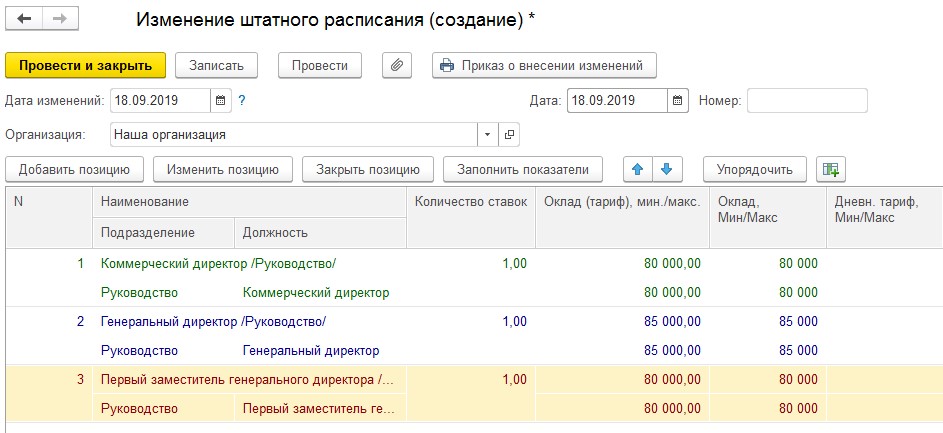Click the Записать button
This screenshot has height=433, width=943.
(216, 65)
